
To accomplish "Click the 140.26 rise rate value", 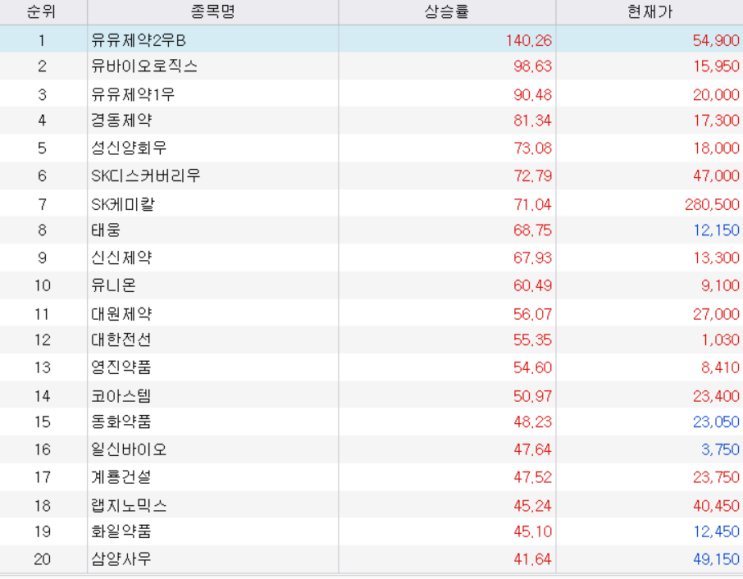I will click(x=529, y=40).
